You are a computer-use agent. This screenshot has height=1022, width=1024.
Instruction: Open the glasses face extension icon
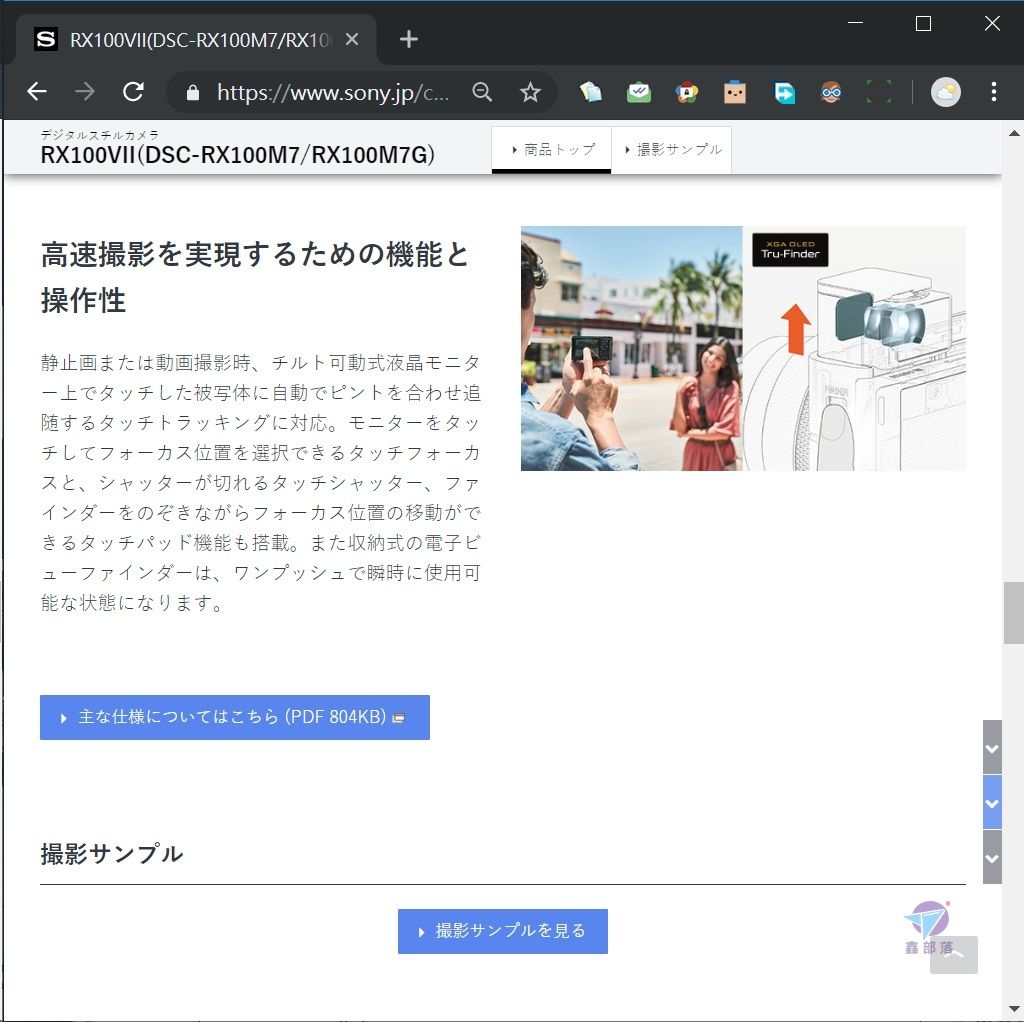pyautogui.click(x=831, y=92)
